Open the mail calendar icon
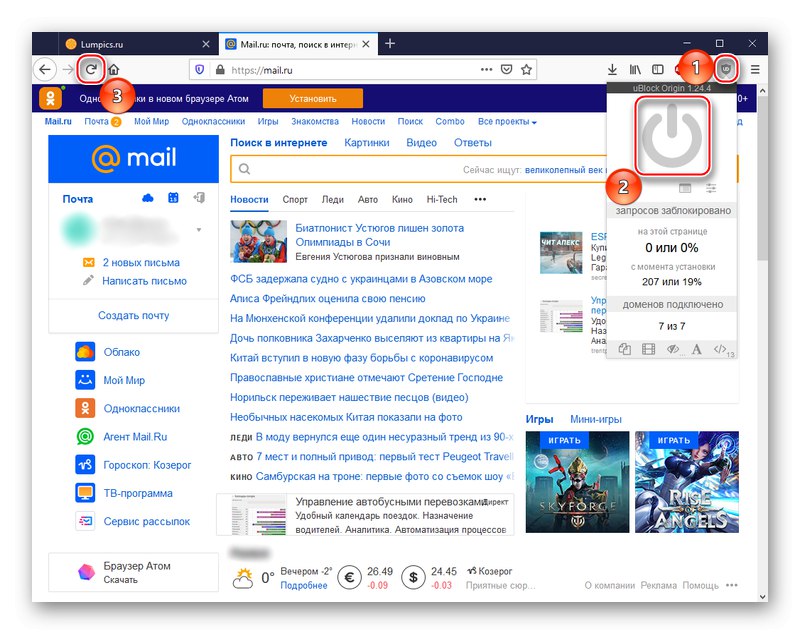800x634 pixels. point(173,198)
